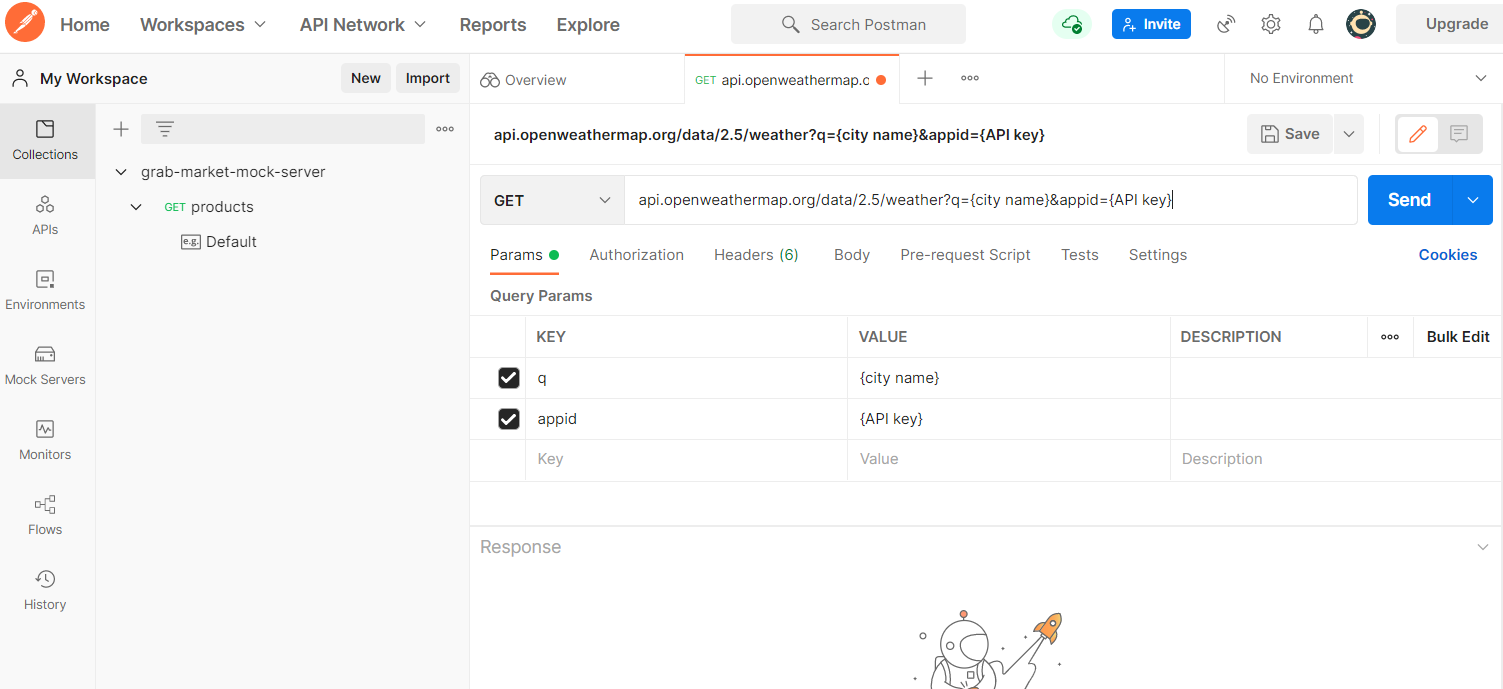Image resolution: width=1503 pixels, height=689 pixels.
Task: Open query params column options ellipsis
Action: tap(1390, 337)
